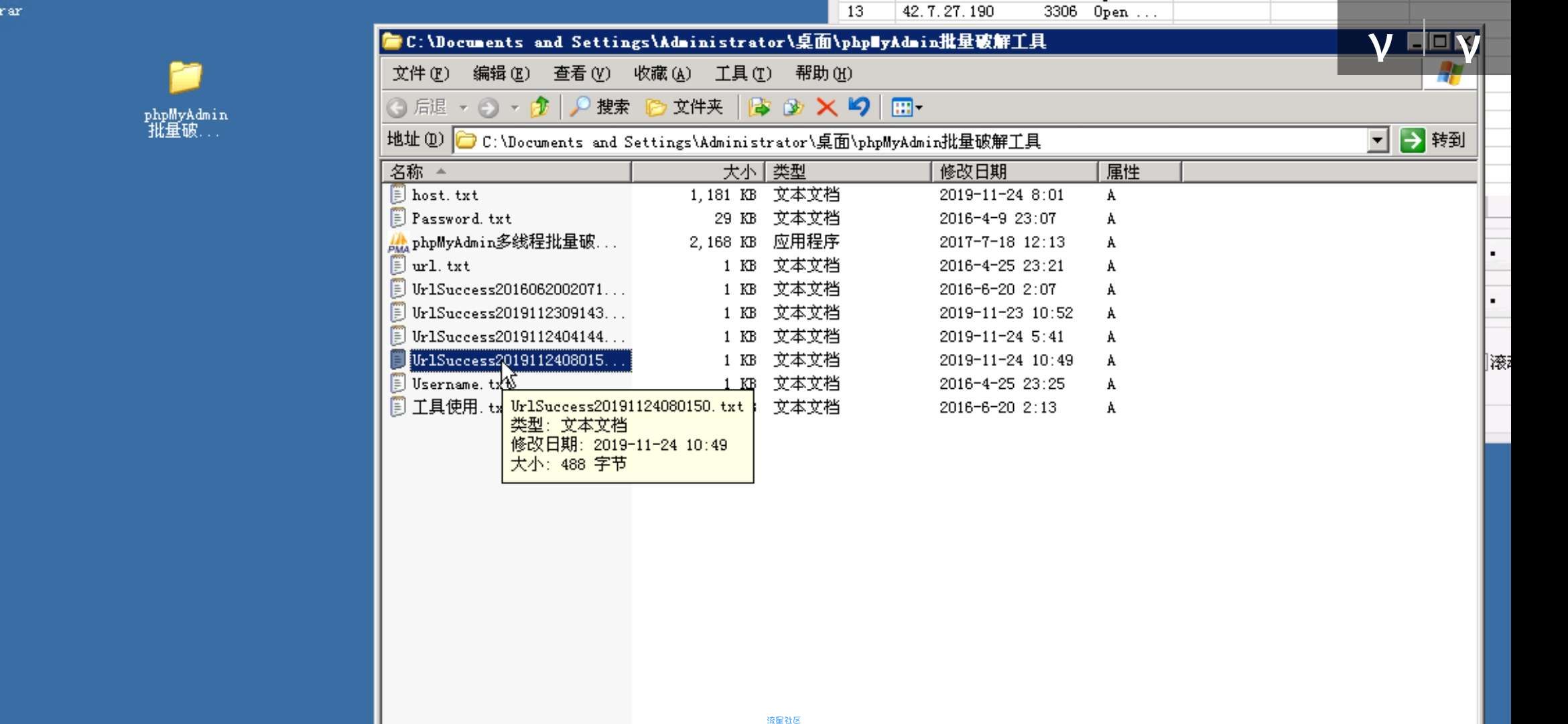
Task: Select the highlighted UrlSuccess2019112408015 file icon
Action: coord(398,360)
